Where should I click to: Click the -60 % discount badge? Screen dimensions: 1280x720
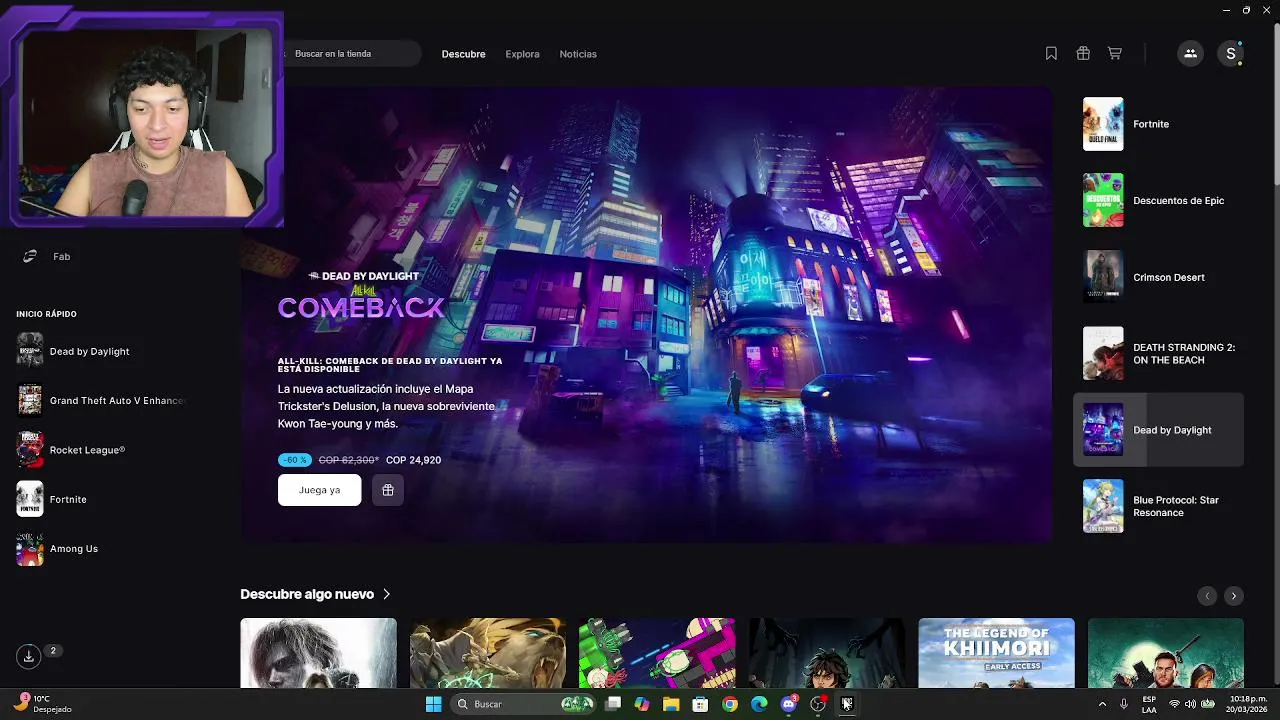(294, 460)
